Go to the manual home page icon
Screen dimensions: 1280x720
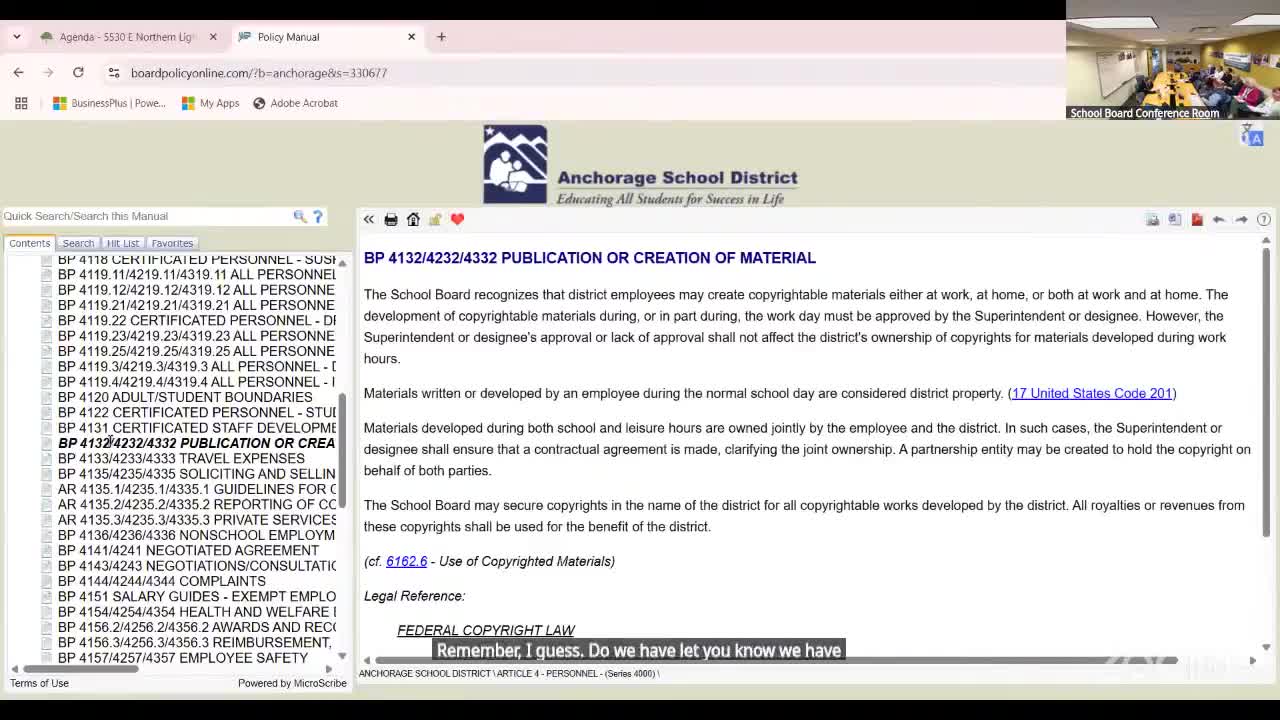(x=413, y=220)
